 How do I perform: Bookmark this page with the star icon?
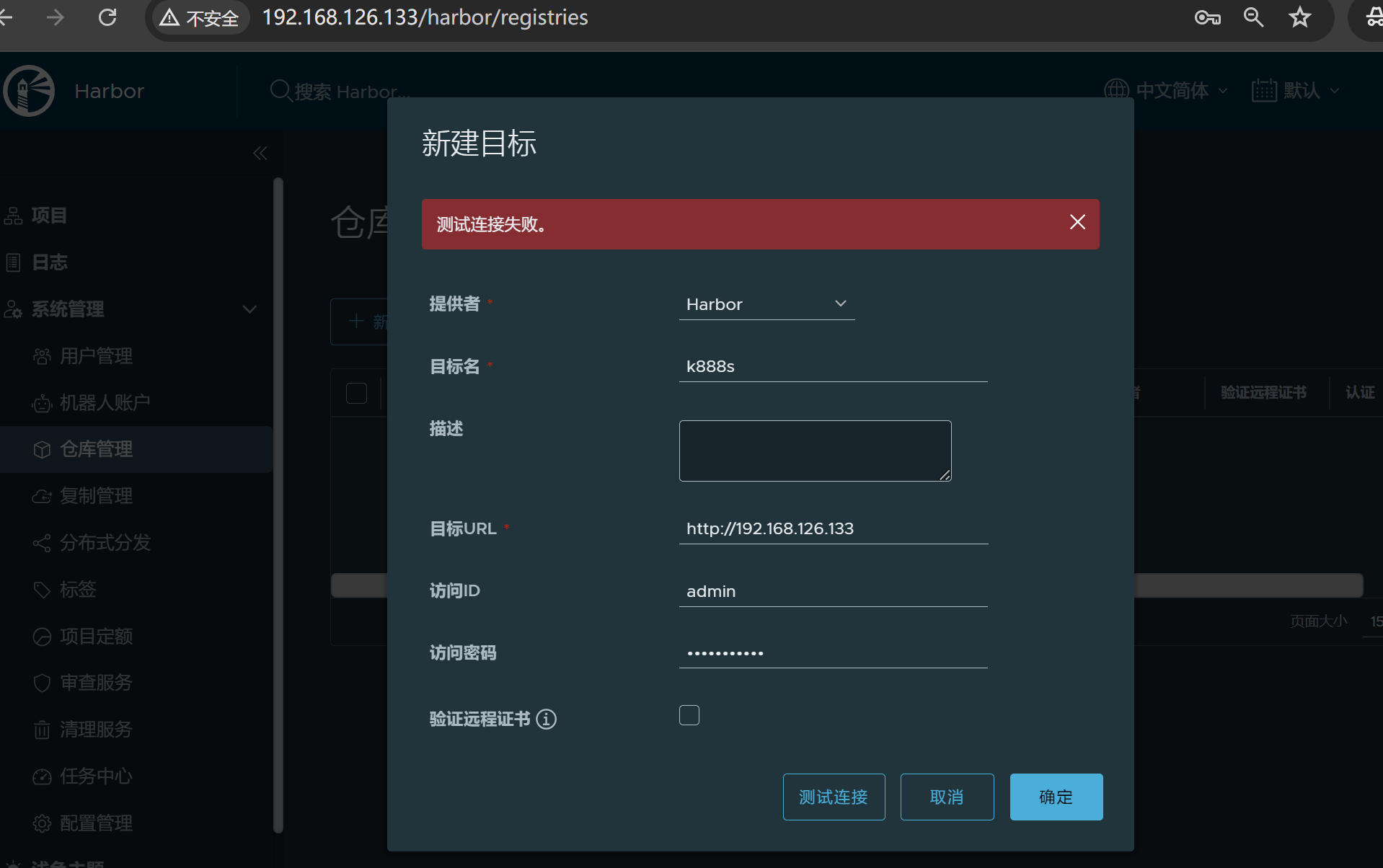(1299, 17)
